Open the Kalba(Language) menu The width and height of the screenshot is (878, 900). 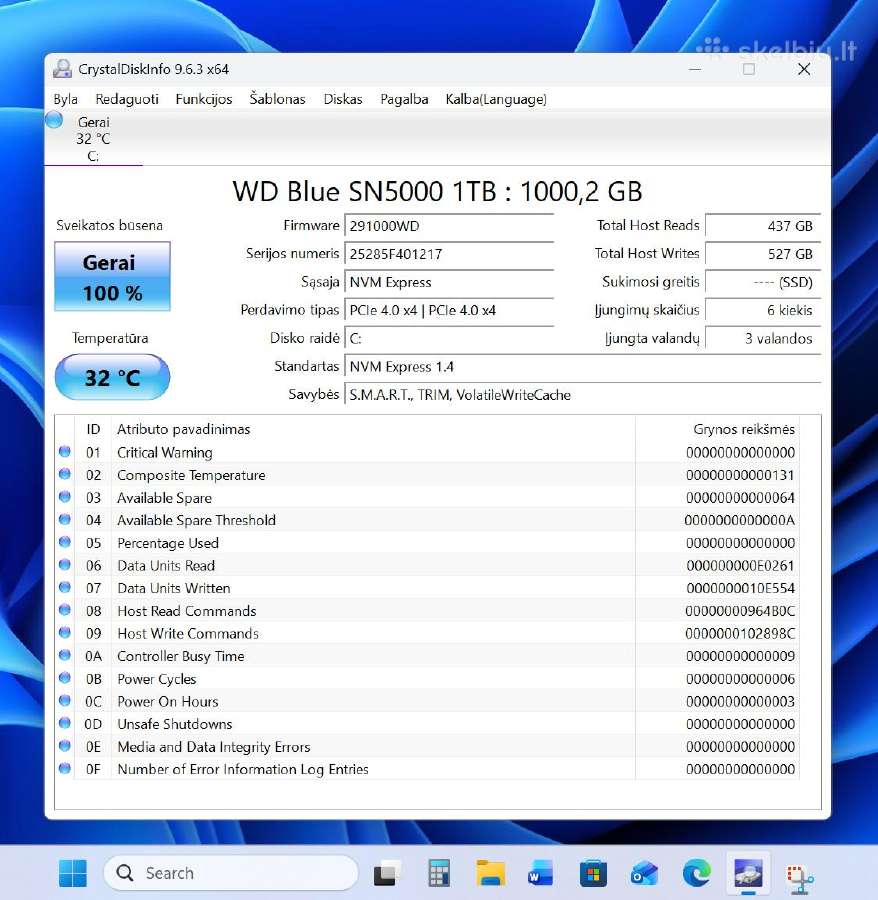tap(496, 99)
